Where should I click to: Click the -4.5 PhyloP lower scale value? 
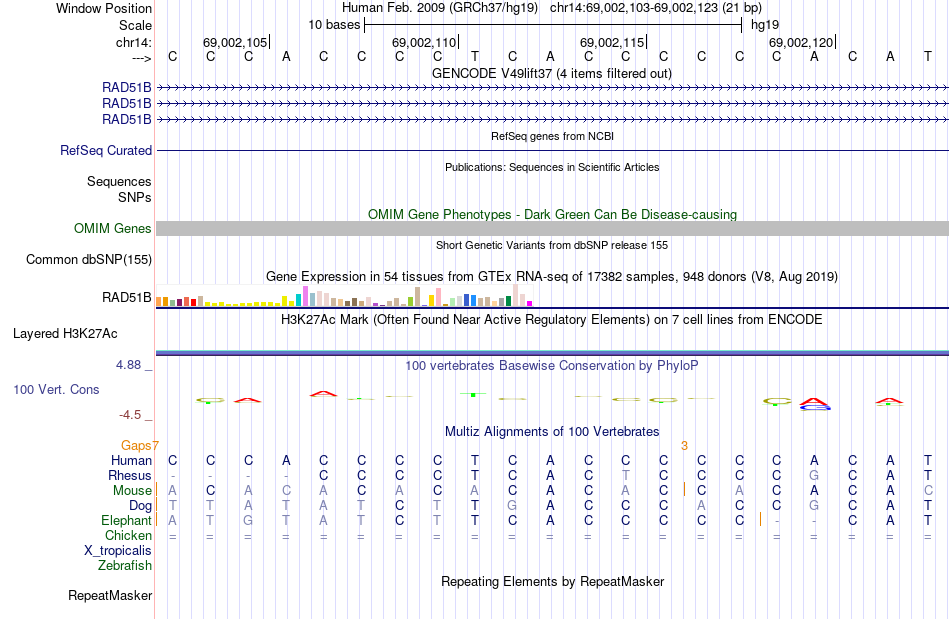tap(130, 415)
